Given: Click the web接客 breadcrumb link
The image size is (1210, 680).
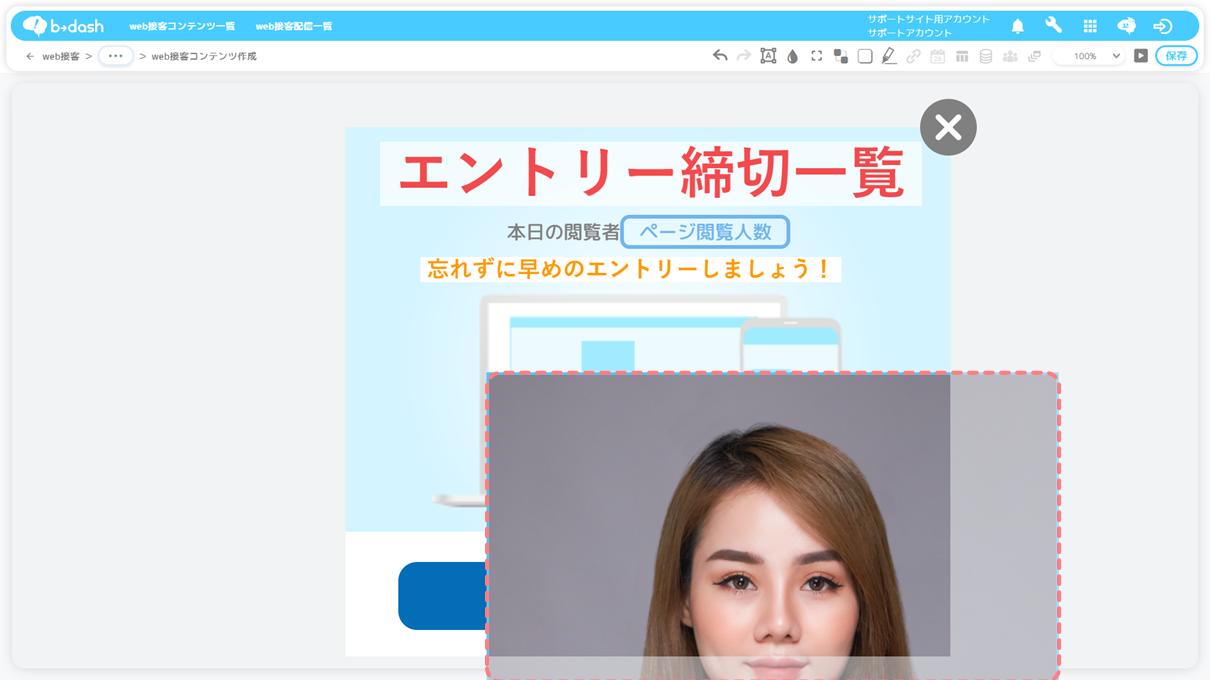Looking at the screenshot, I should (61, 56).
